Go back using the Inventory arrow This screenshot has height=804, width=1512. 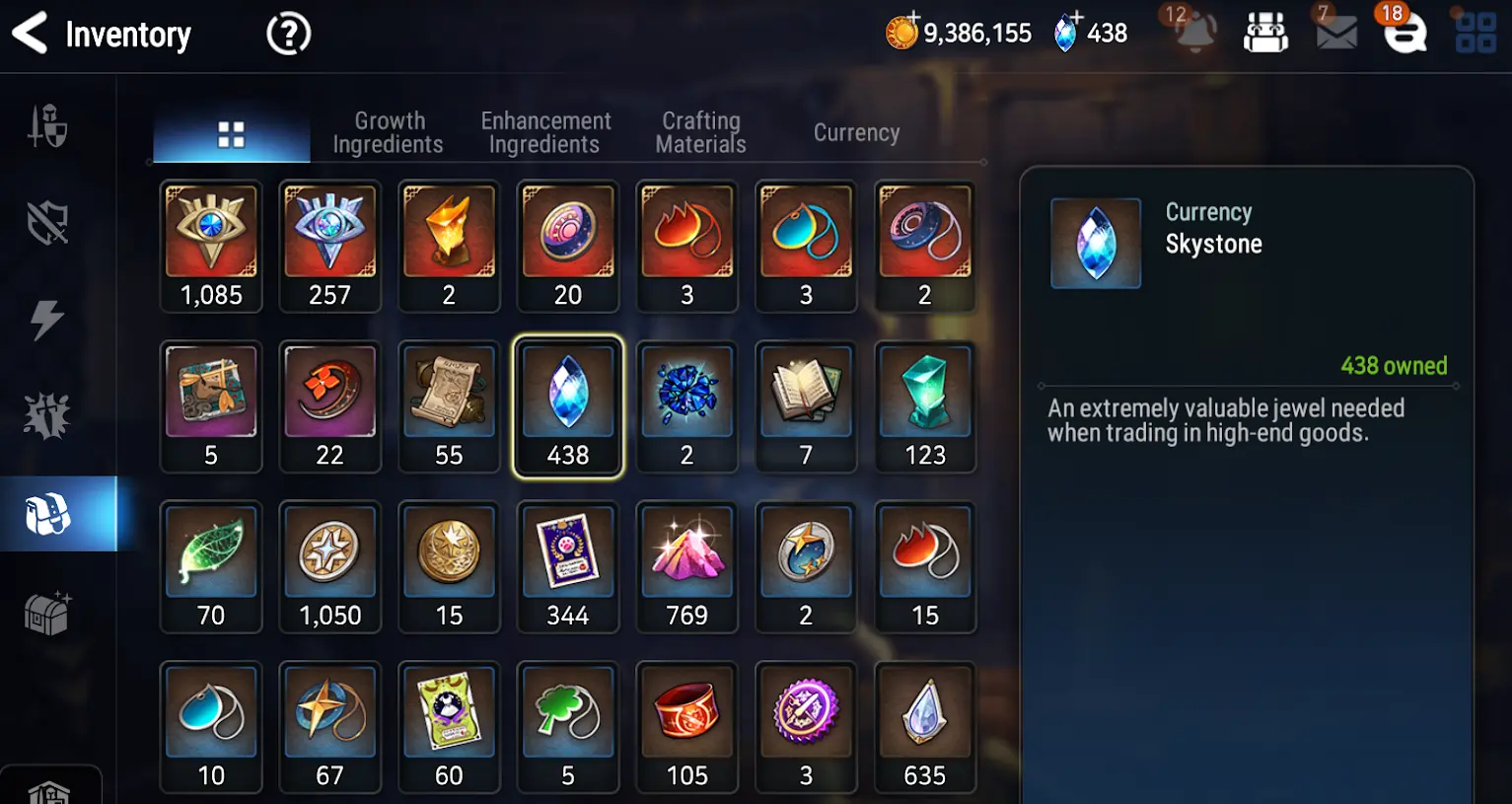[30, 34]
